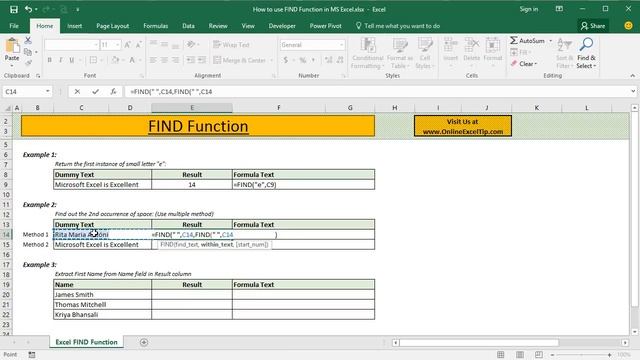640x360 pixels.
Task: Click the AutoSum sigma button
Action: pyautogui.click(x=527, y=40)
